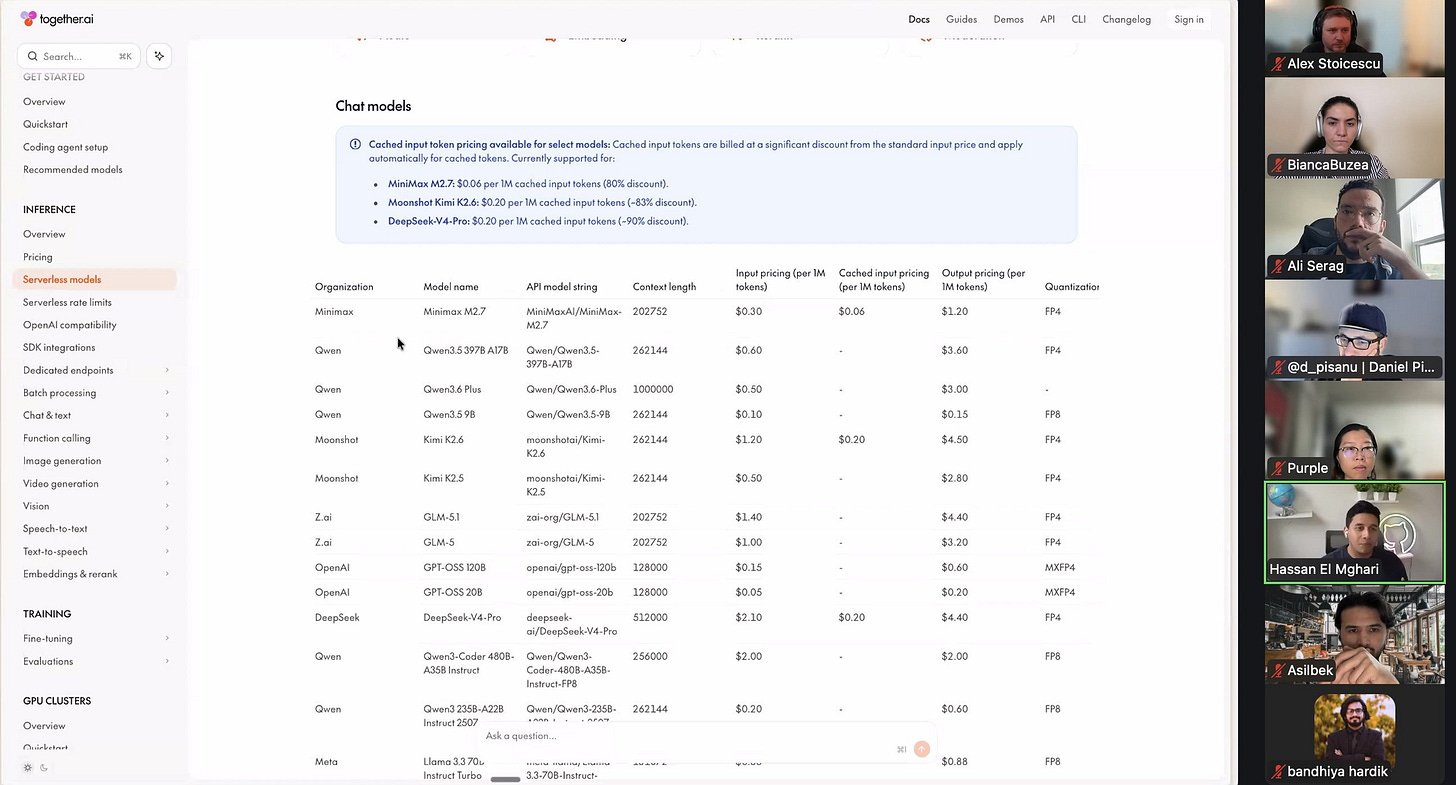
Task: Click Asilbek's muted microphone icon
Action: 1277,670
